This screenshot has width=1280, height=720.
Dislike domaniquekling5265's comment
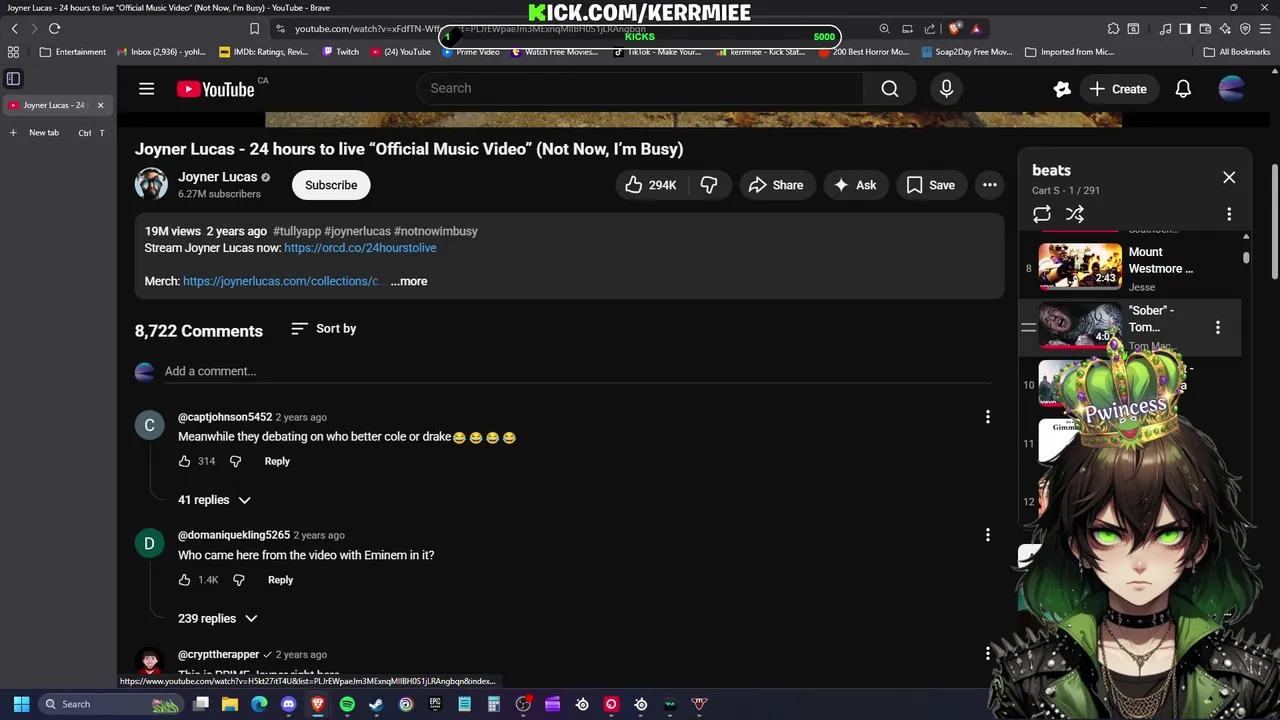click(x=238, y=580)
